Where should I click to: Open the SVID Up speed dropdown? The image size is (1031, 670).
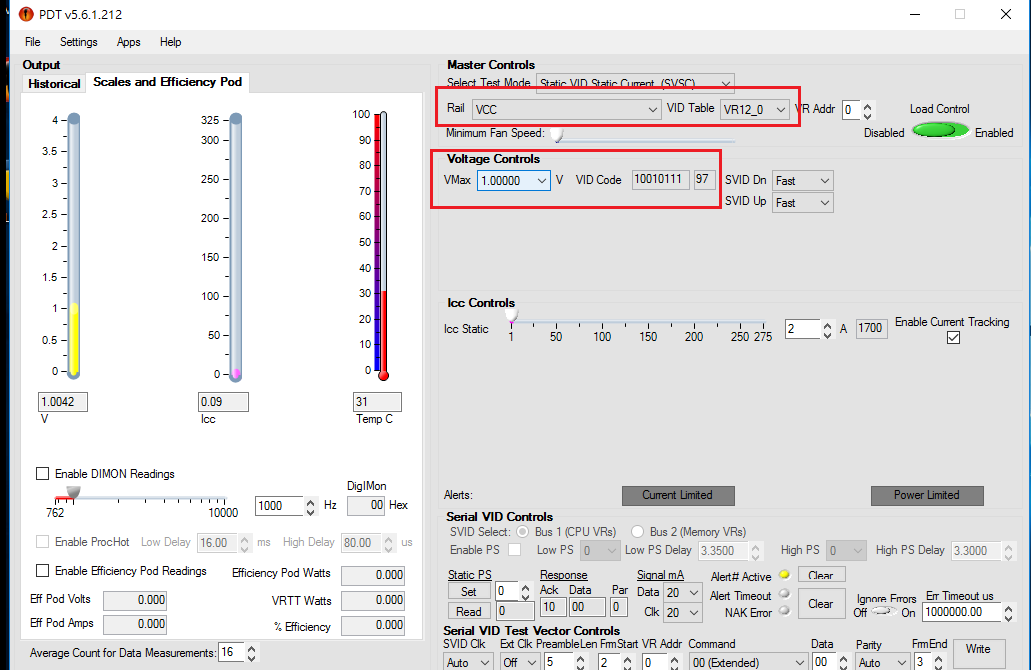coord(802,203)
